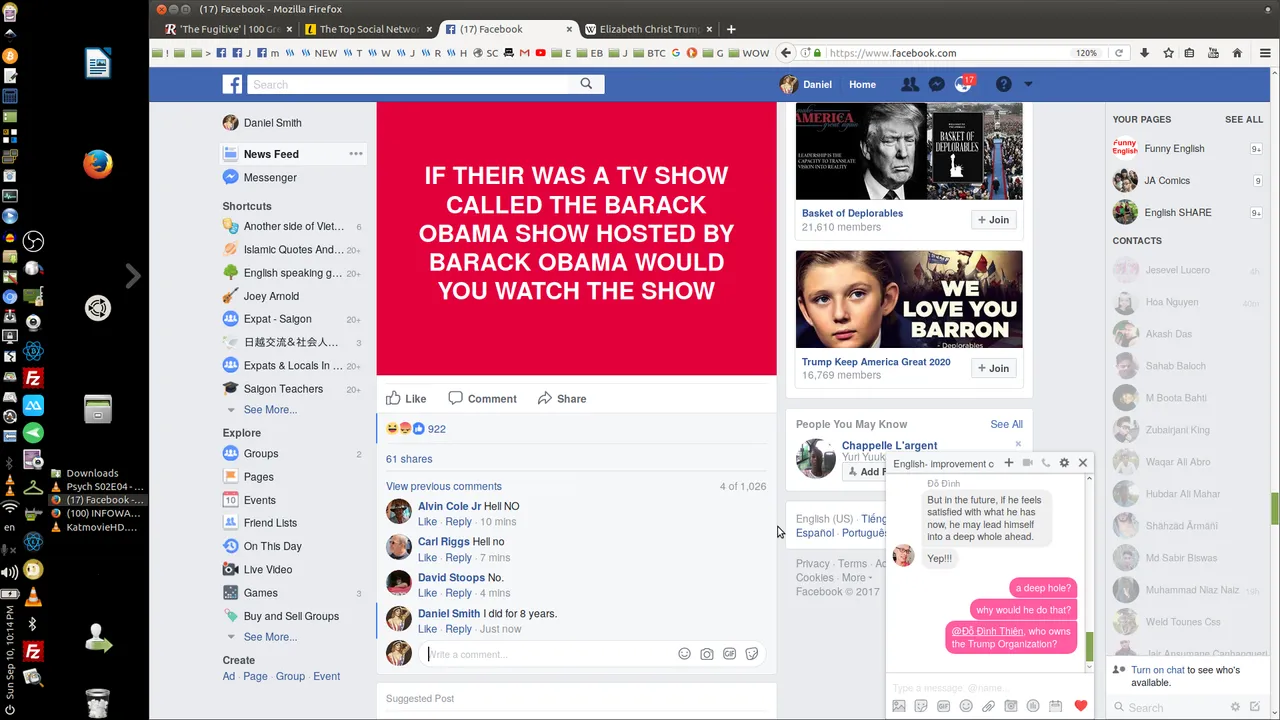The height and width of the screenshot is (720, 1280).
Task: Reload the page in Firefox
Action: 1119,53
